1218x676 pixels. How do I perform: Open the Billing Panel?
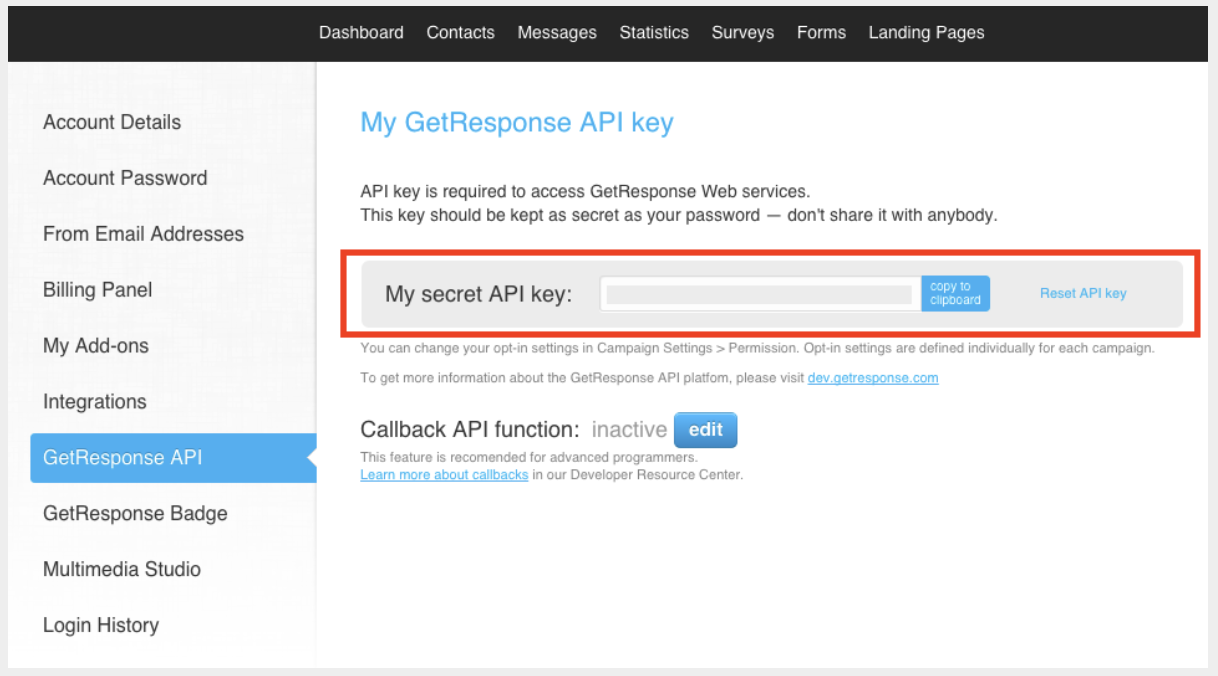pos(98,290)
